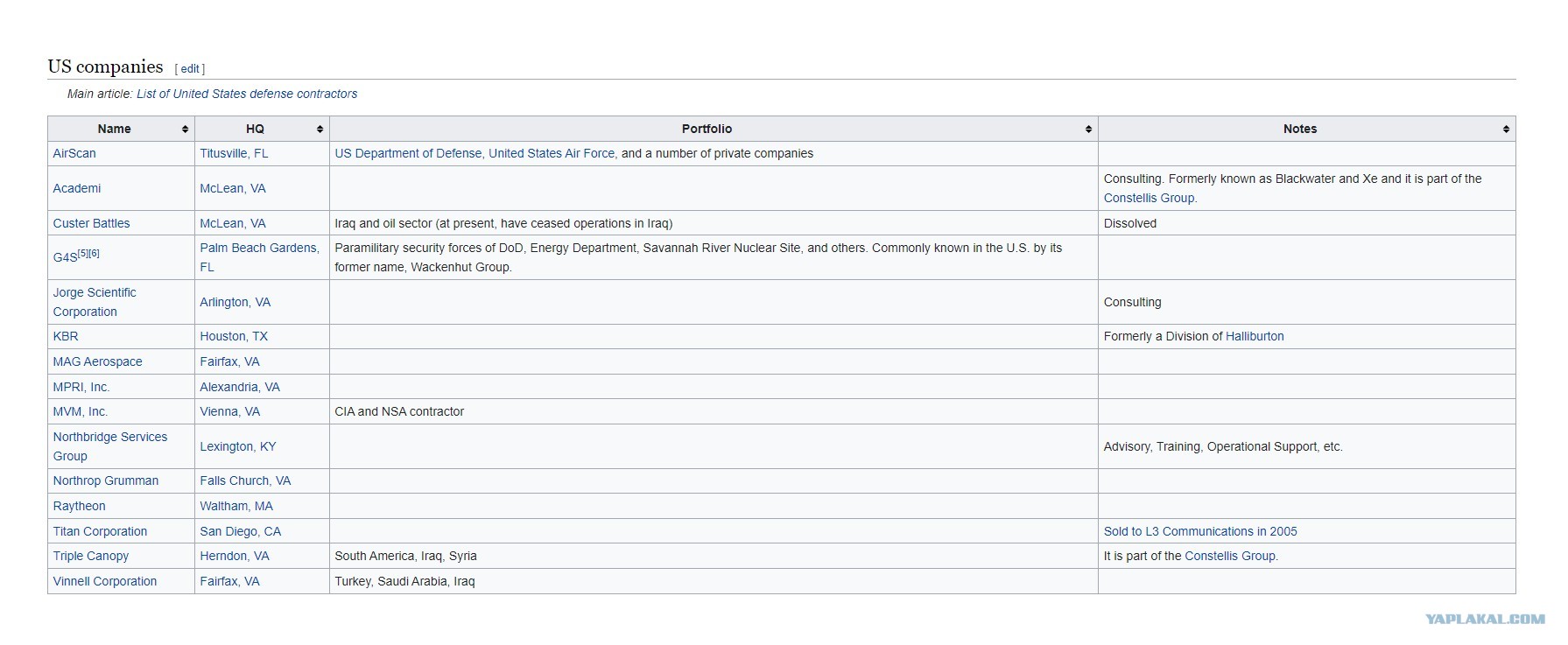This screenshot has width=1568, height=645.
Task: Click the Name column header
Action: (121, 129)
